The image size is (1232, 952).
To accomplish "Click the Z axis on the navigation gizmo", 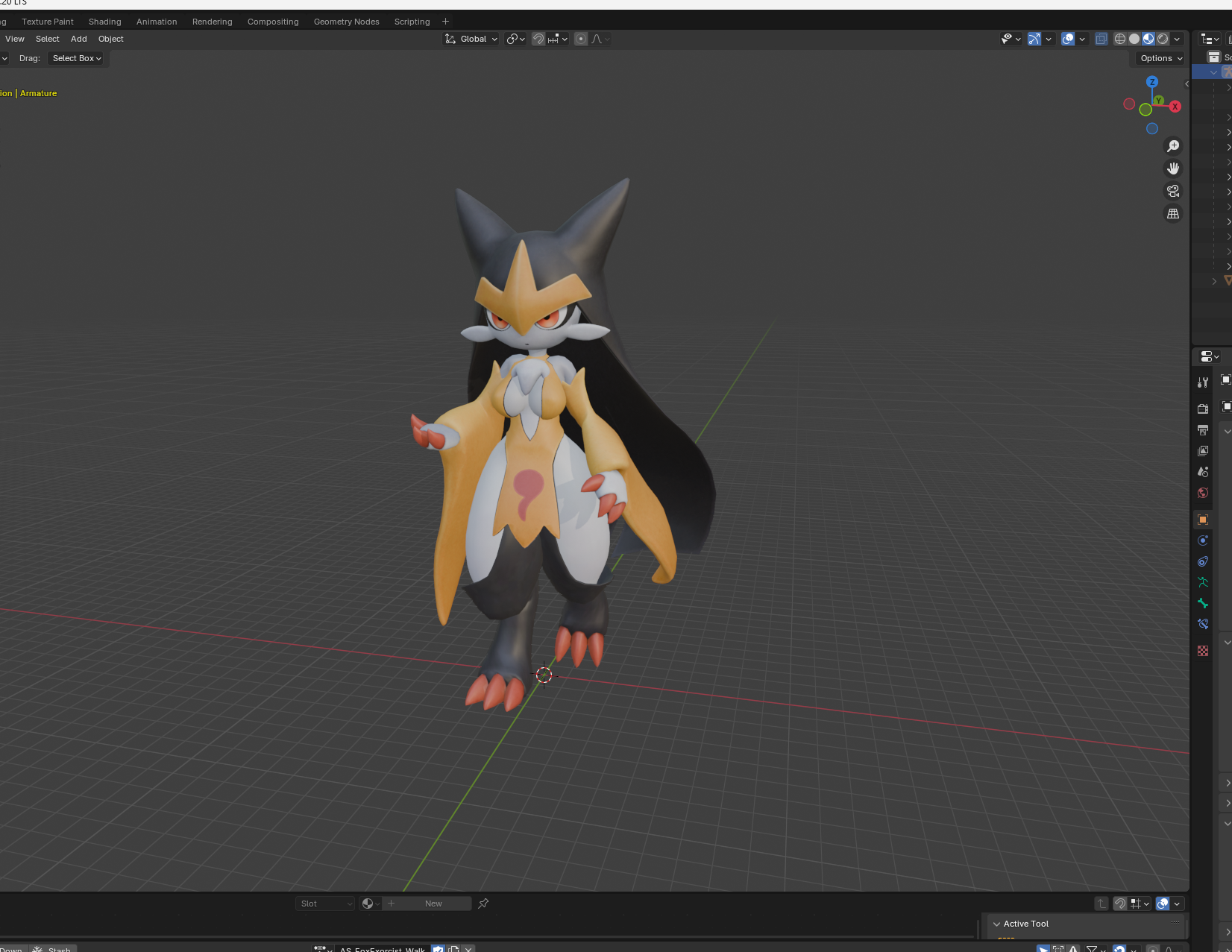I will 1152,82.
